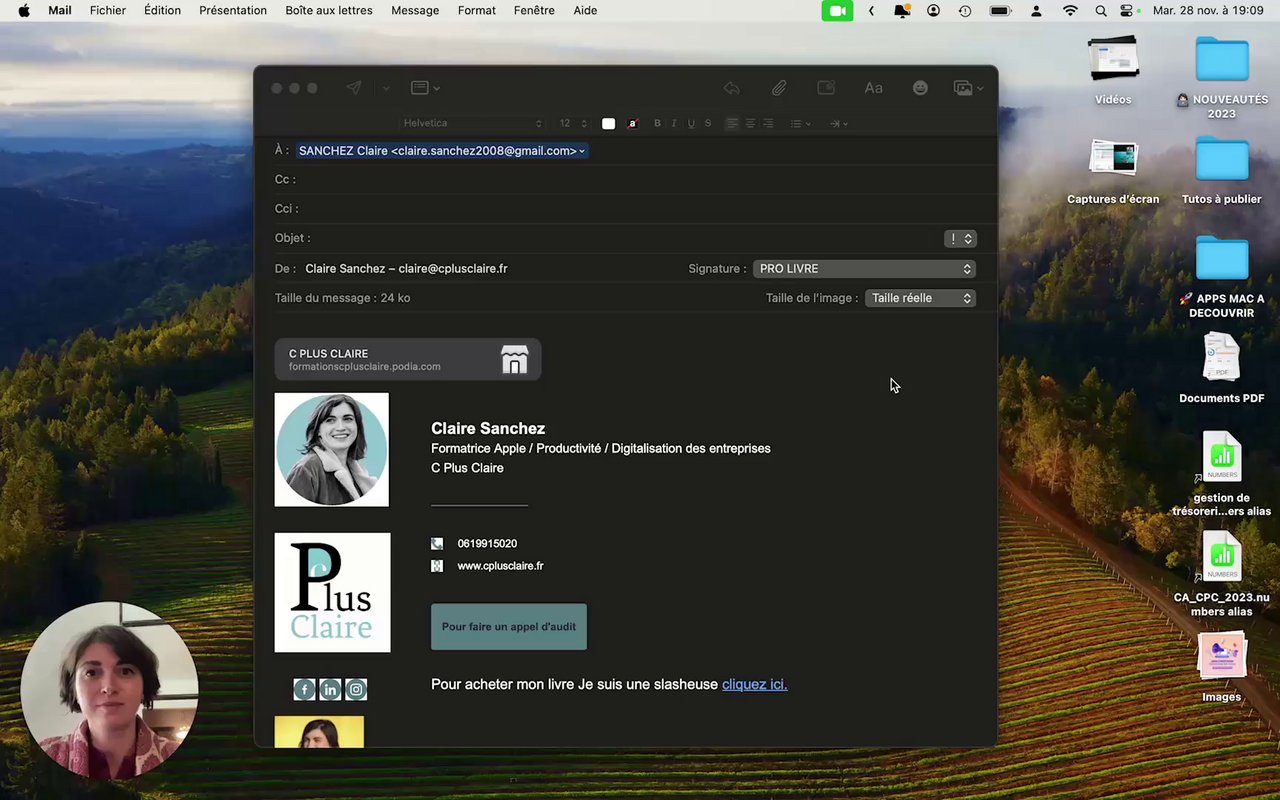The height and width of the screenshot is (800, 1280).
Task: Open the white text color swatch
Action: coord(608,124)
